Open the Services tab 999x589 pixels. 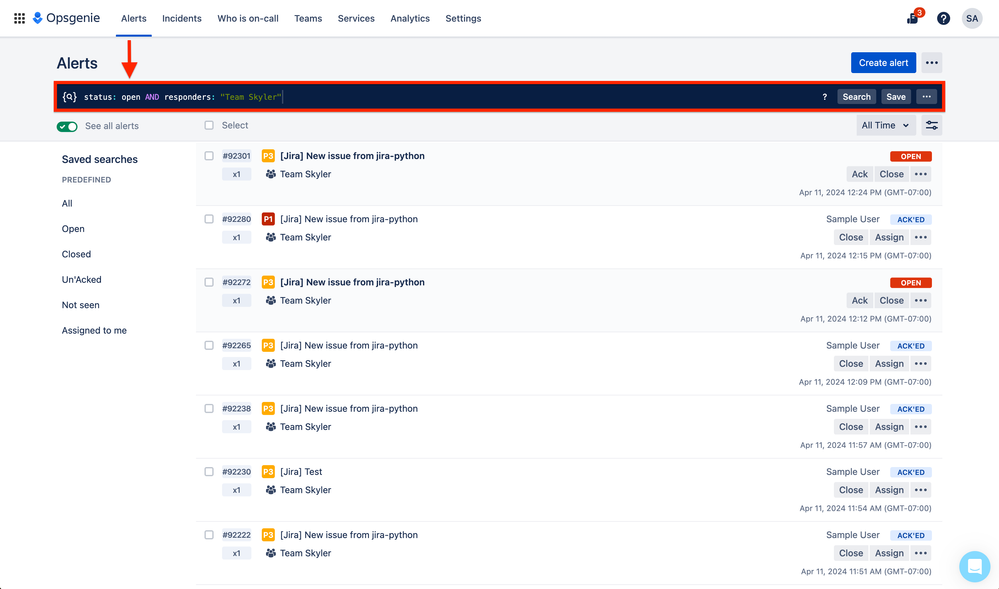point(356,18)
